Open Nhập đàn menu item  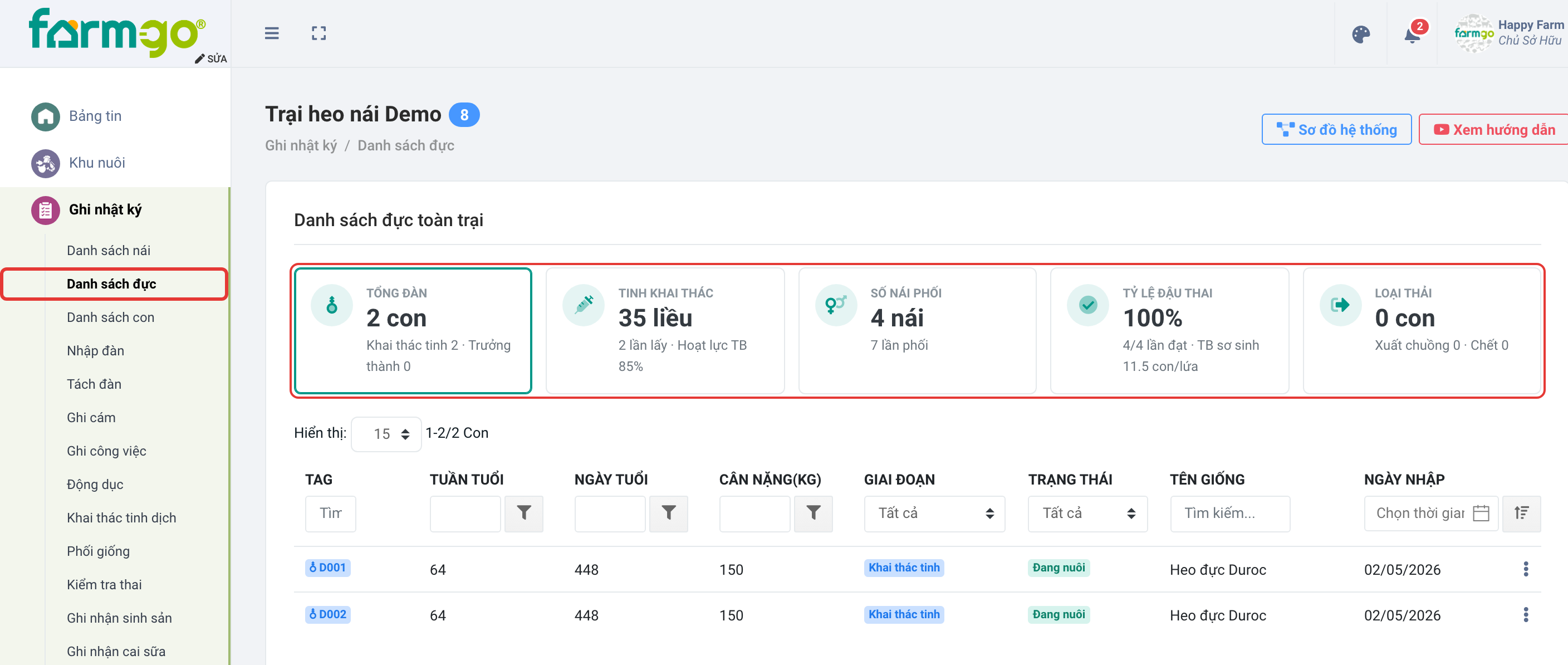point(95,351)
